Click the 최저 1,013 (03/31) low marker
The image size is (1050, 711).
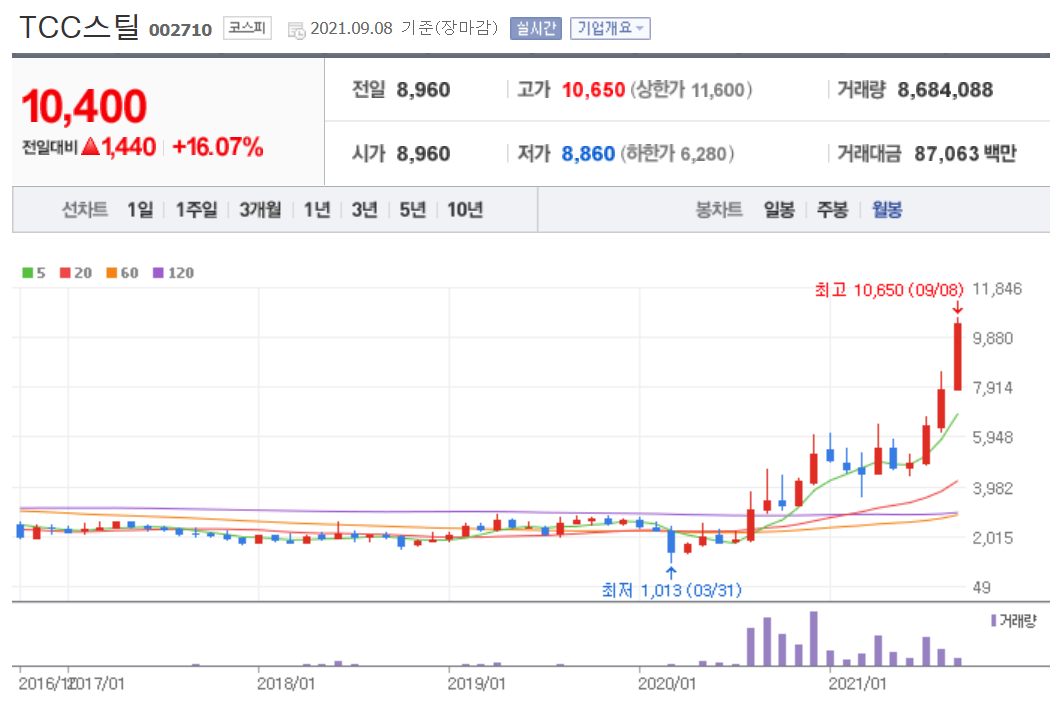pos(672,590)
